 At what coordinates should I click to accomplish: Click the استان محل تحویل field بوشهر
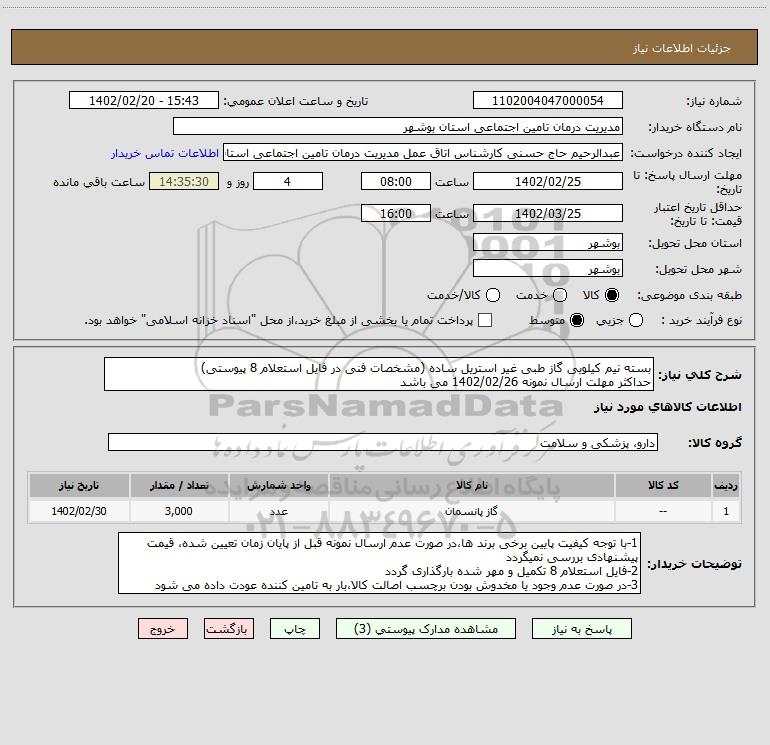pyautogui.click(x=548, y=242)
